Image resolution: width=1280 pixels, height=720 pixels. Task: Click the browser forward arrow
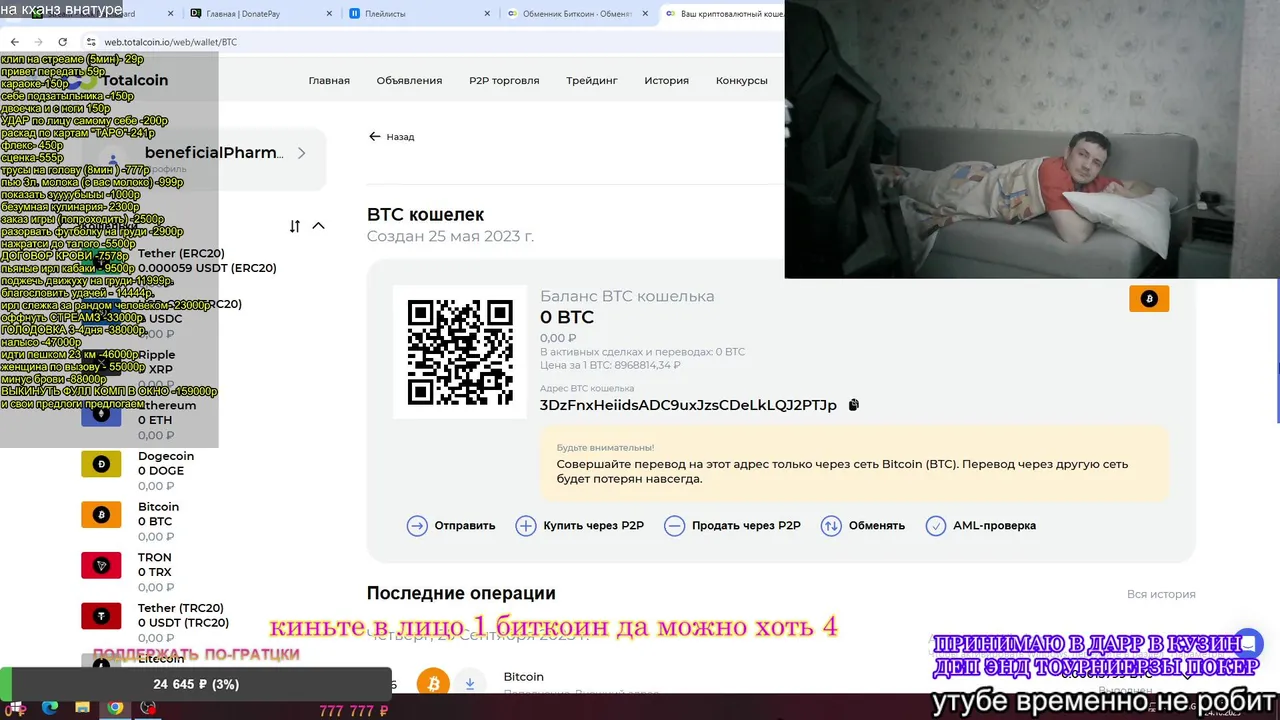(38, 42)
